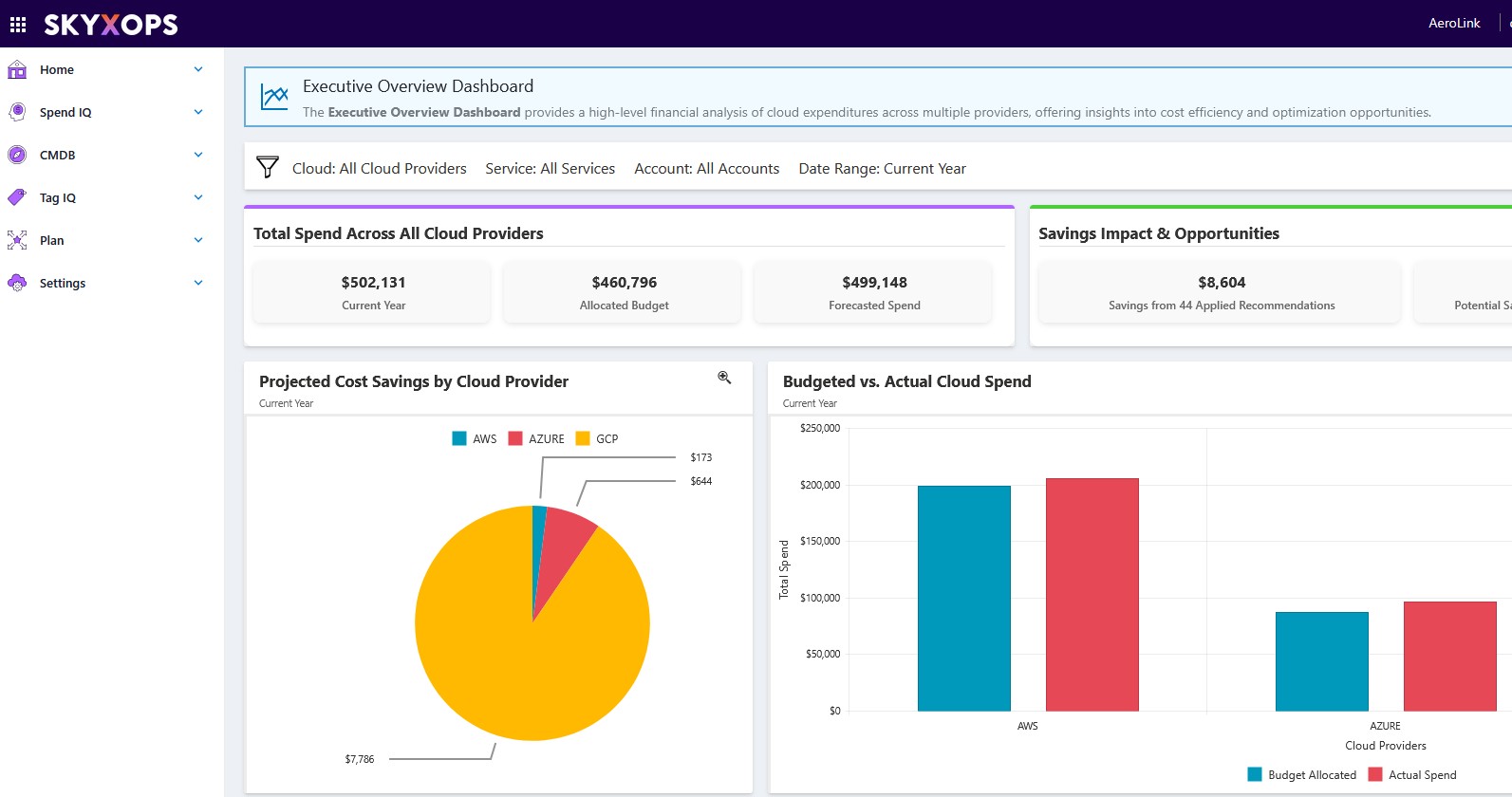
Task: Click the CMDB compass icon
Action: point(17,155)
